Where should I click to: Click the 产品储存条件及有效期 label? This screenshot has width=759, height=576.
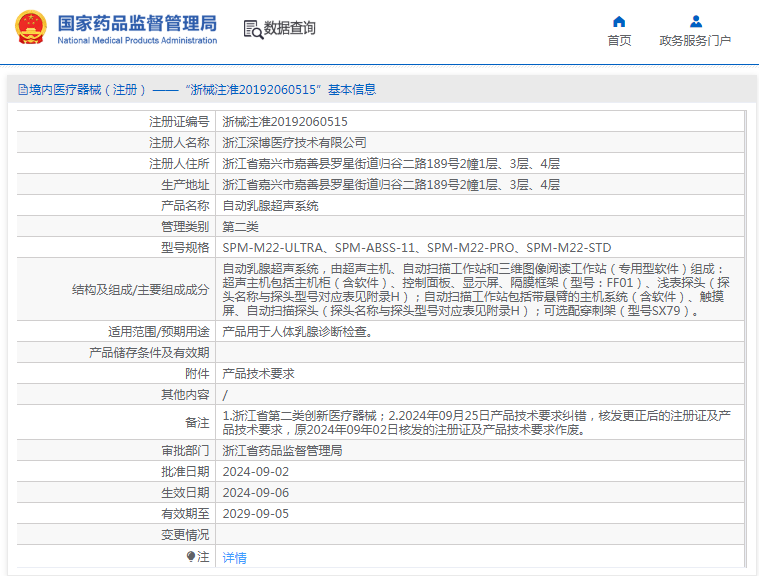pyautogui.click(x=149, y=352)
